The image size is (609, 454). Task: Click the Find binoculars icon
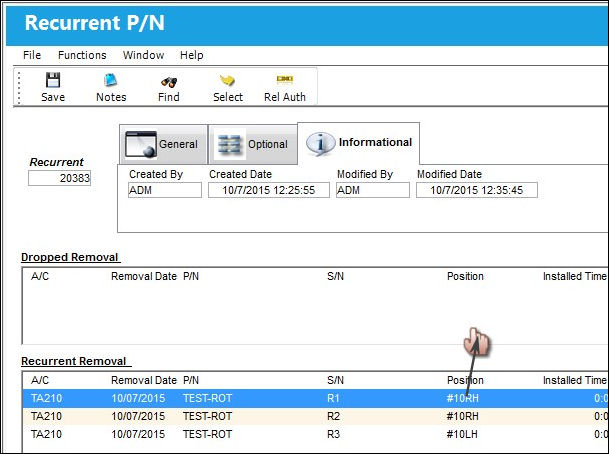pos(169,82)
